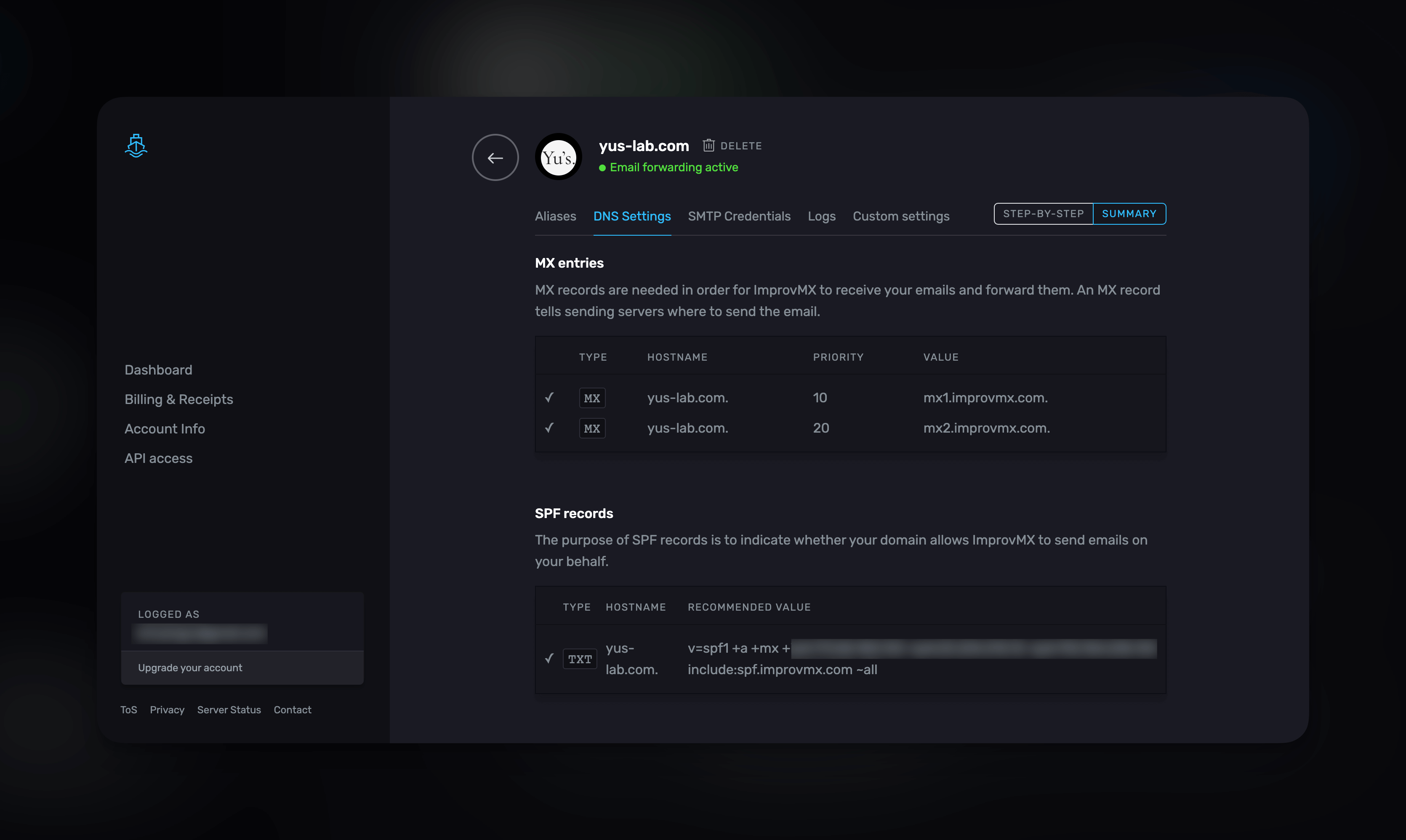The height and width of the screenshot is (840, 1406).
Task: Click hostname yus-lab.com. in priority 10 row
Action: [688, 398]
